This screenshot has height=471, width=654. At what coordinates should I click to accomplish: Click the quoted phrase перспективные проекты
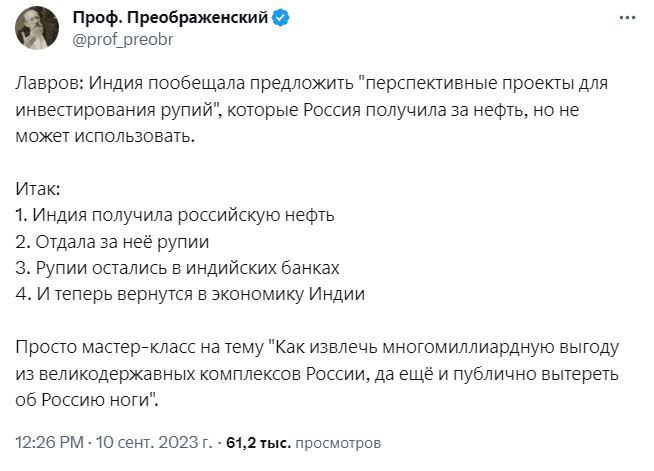[428, 83]
